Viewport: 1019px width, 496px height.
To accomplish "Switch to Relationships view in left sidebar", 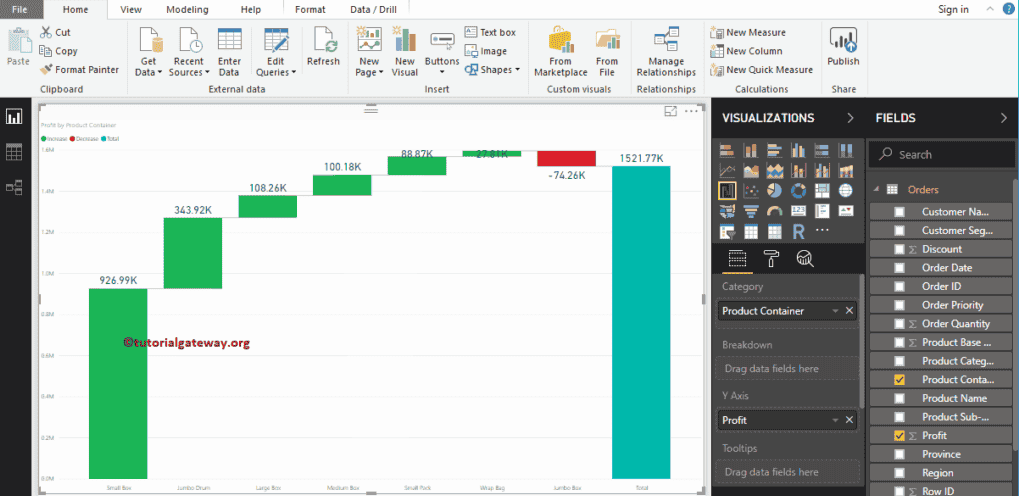I will (14, 188).
